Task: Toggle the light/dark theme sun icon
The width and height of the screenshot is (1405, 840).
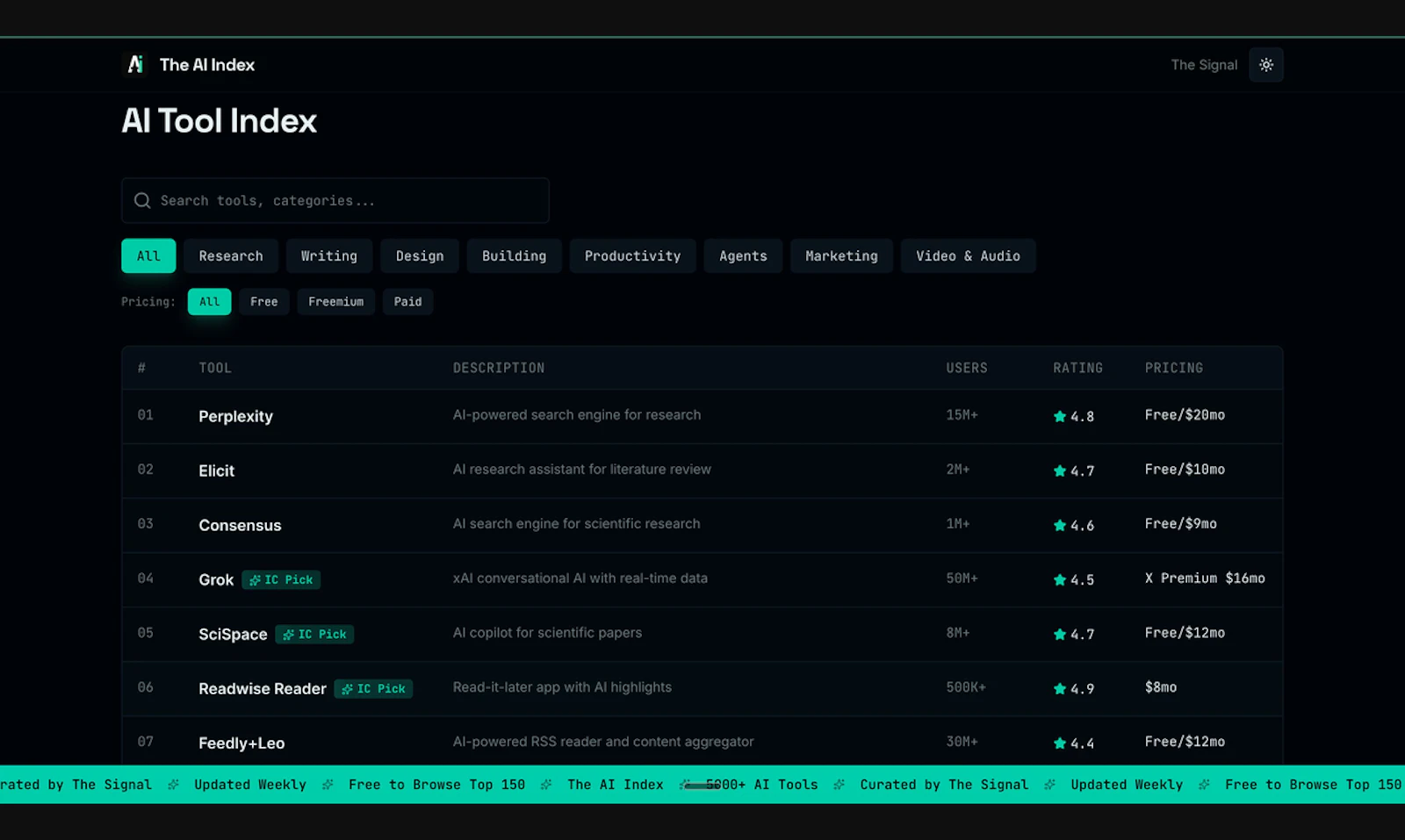Action: tap(1265, 65)
